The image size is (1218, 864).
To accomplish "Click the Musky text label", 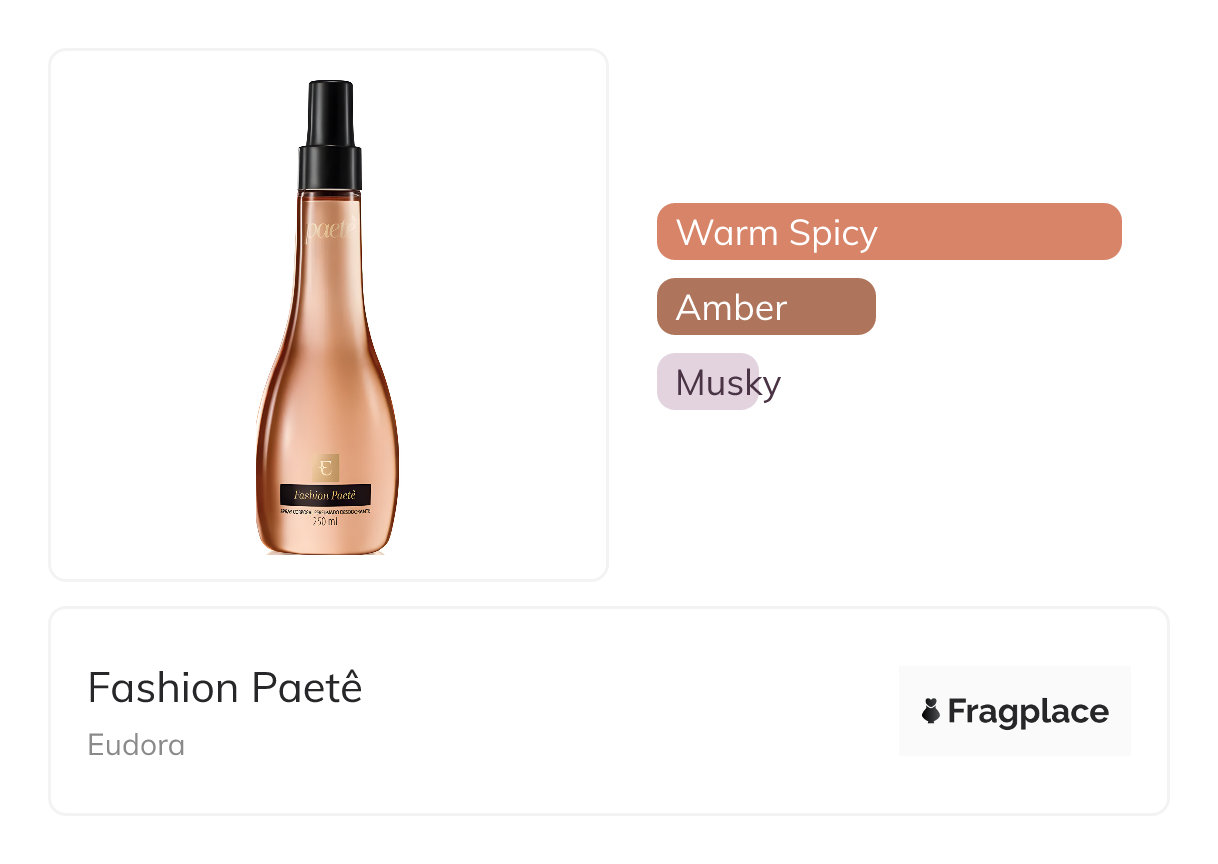I will click(x=728, y=383).
